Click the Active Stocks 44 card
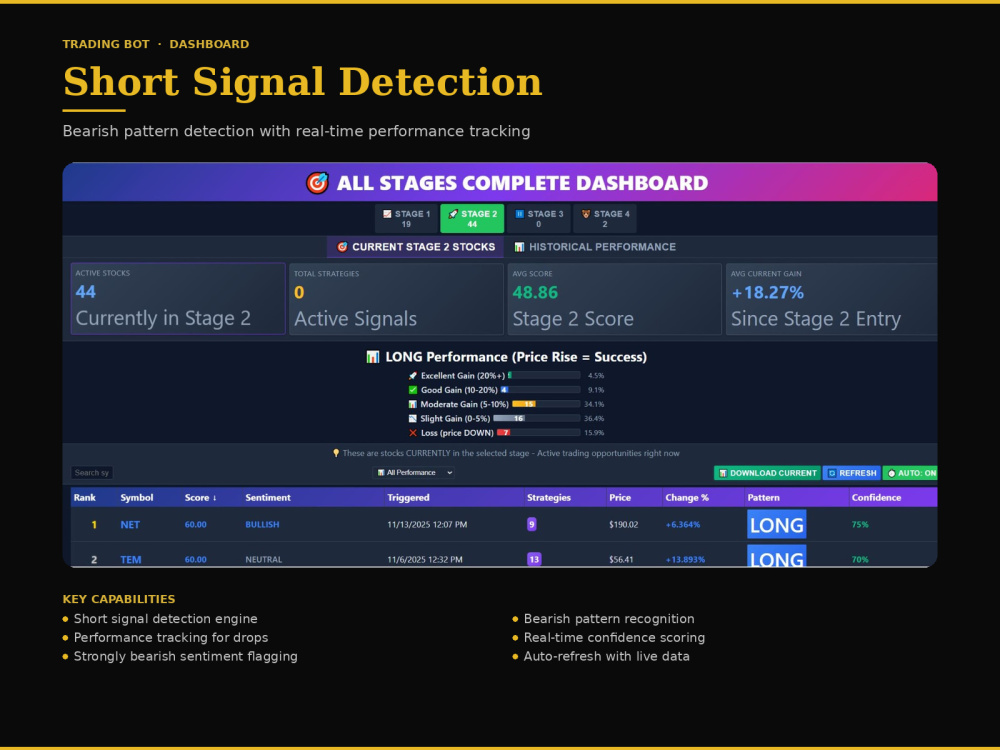This screenshot has height=750, width=1000. (178, 298)
